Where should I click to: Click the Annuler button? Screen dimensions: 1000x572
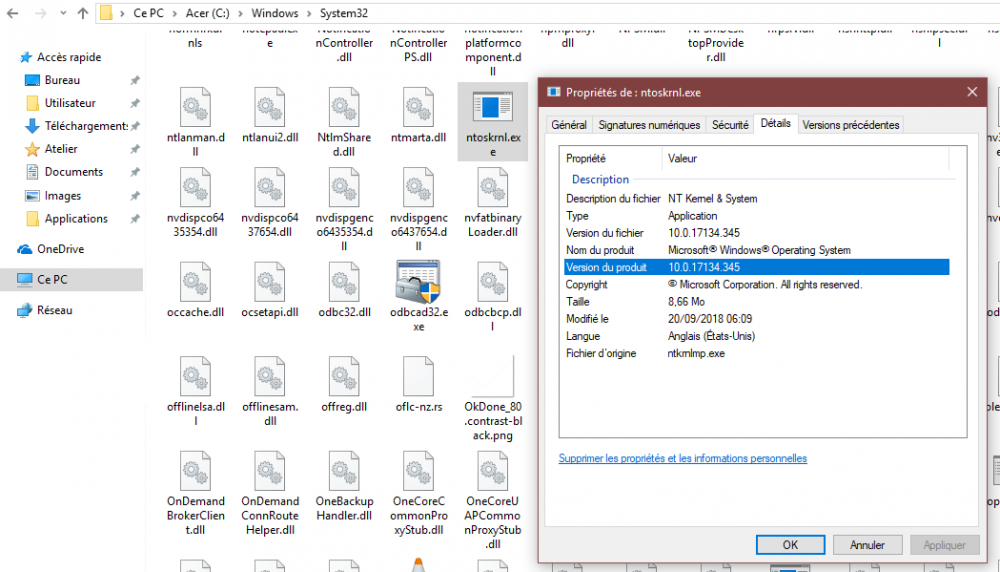(x=867, y=545)
